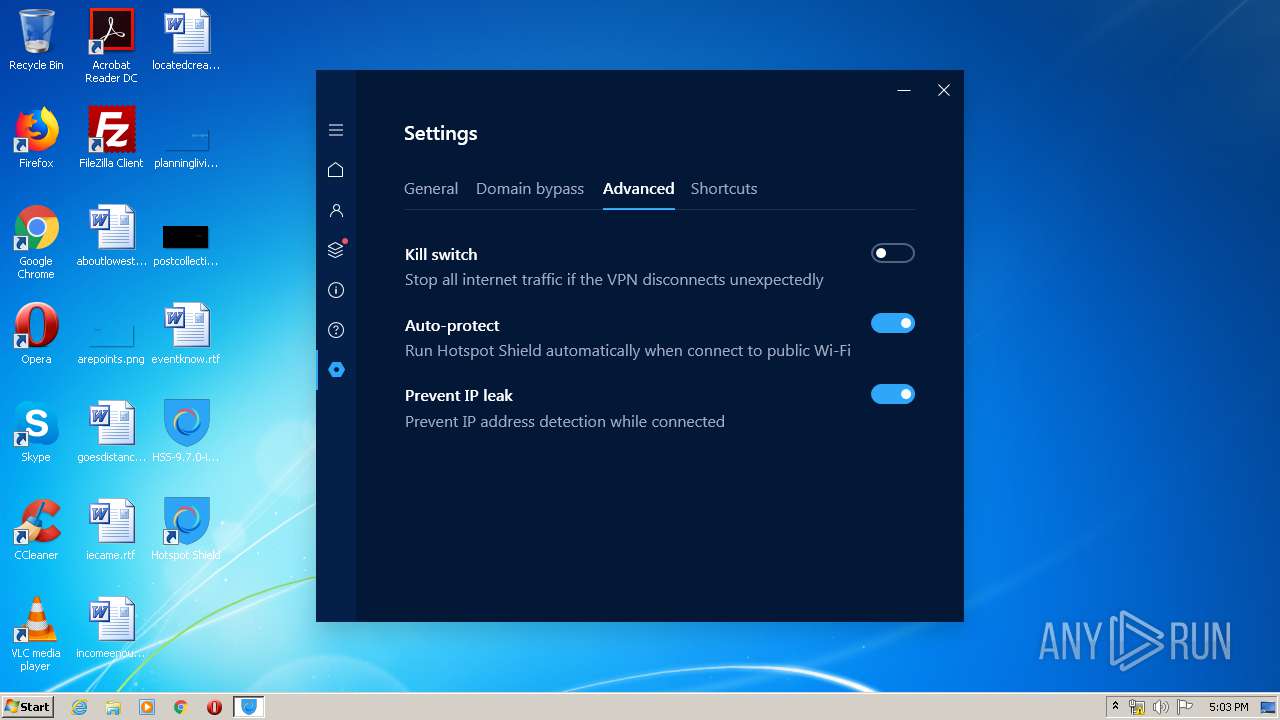1280x720 pixels.
Task: Switch to the Domain bypass tab
Action: point(530,188)
